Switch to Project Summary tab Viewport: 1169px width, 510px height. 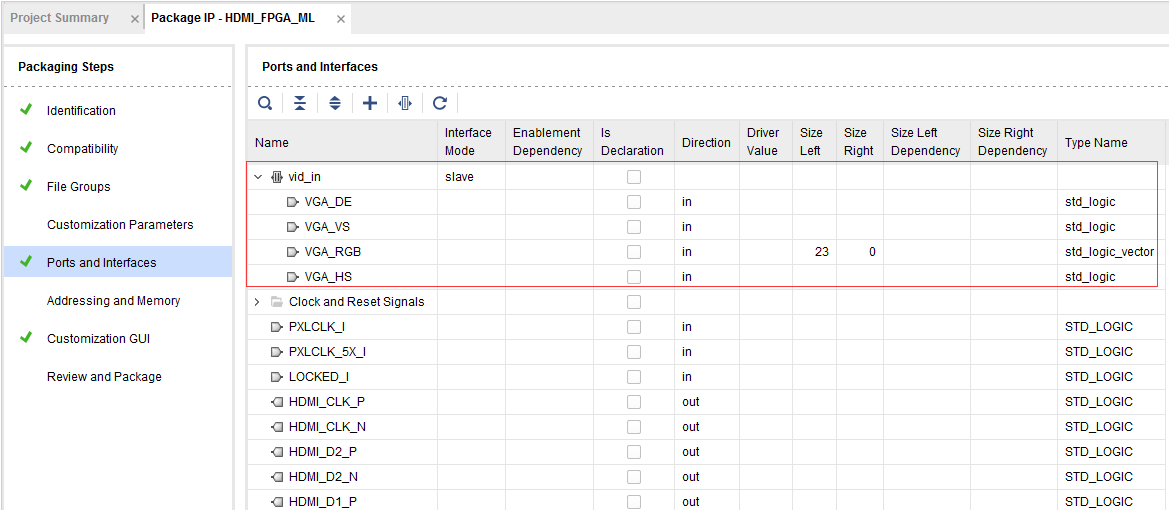pyautogui.click(x=60, y=18)
